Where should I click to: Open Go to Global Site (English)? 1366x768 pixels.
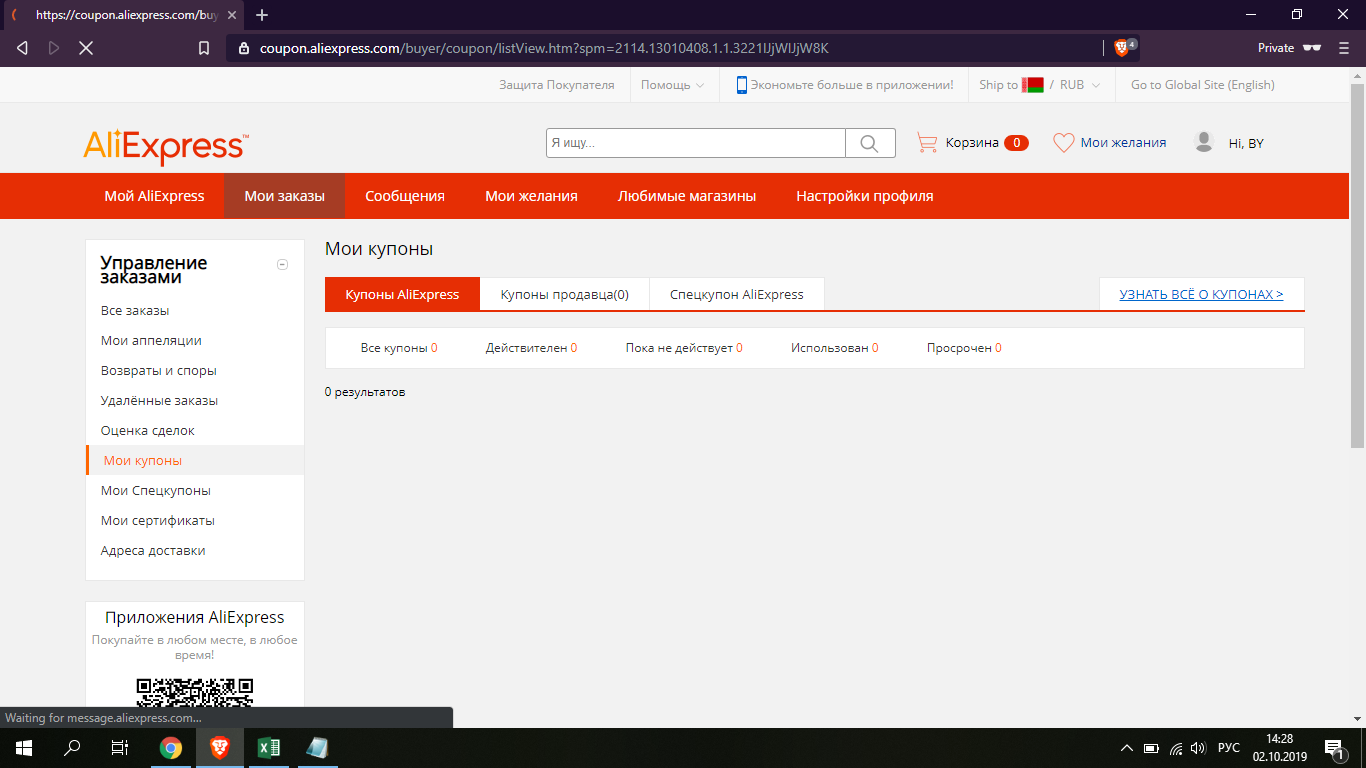click(1203, 85)
